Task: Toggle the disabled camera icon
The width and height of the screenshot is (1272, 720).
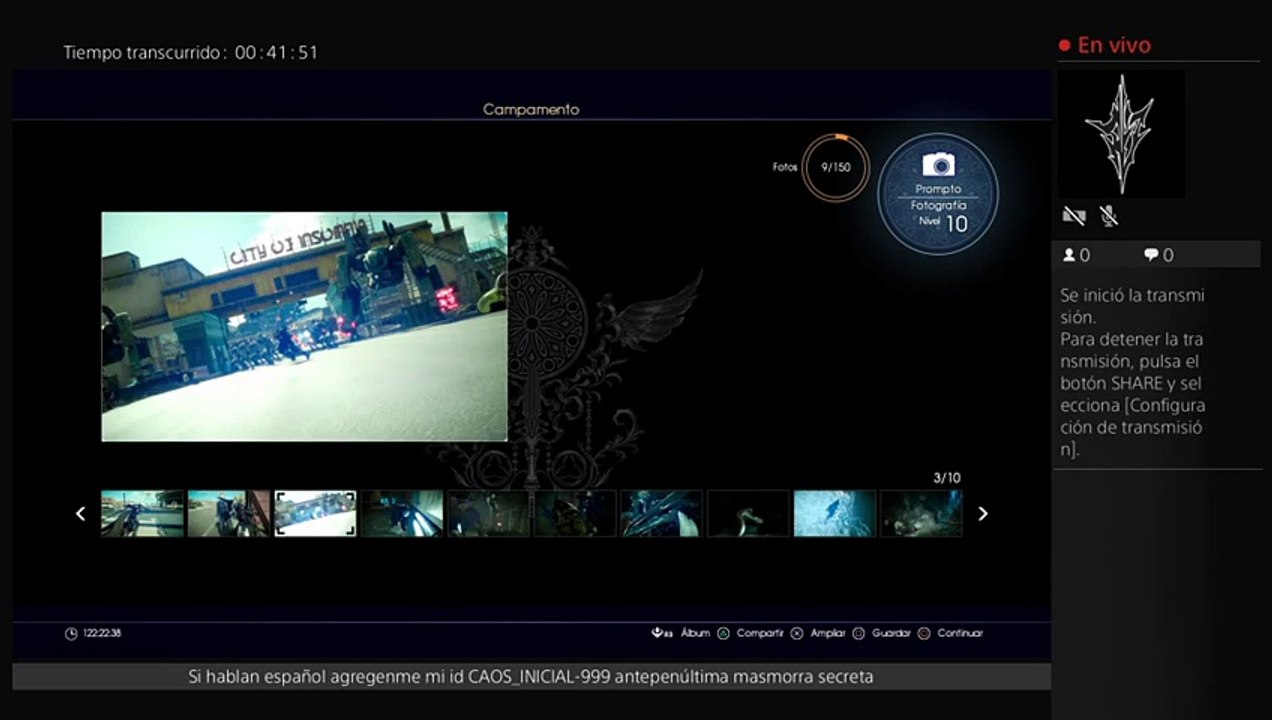Action: coord(1074,215)
